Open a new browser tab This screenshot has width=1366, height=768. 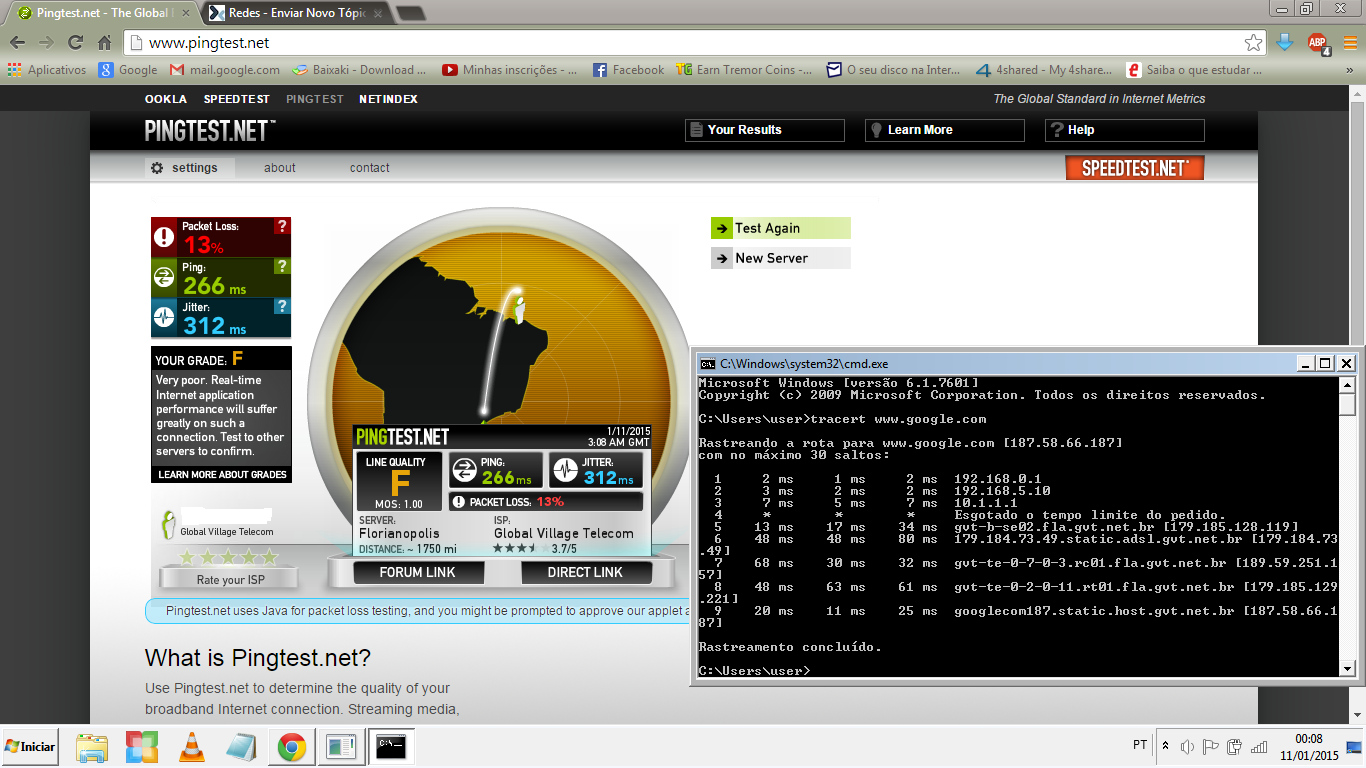coord(410,13)
